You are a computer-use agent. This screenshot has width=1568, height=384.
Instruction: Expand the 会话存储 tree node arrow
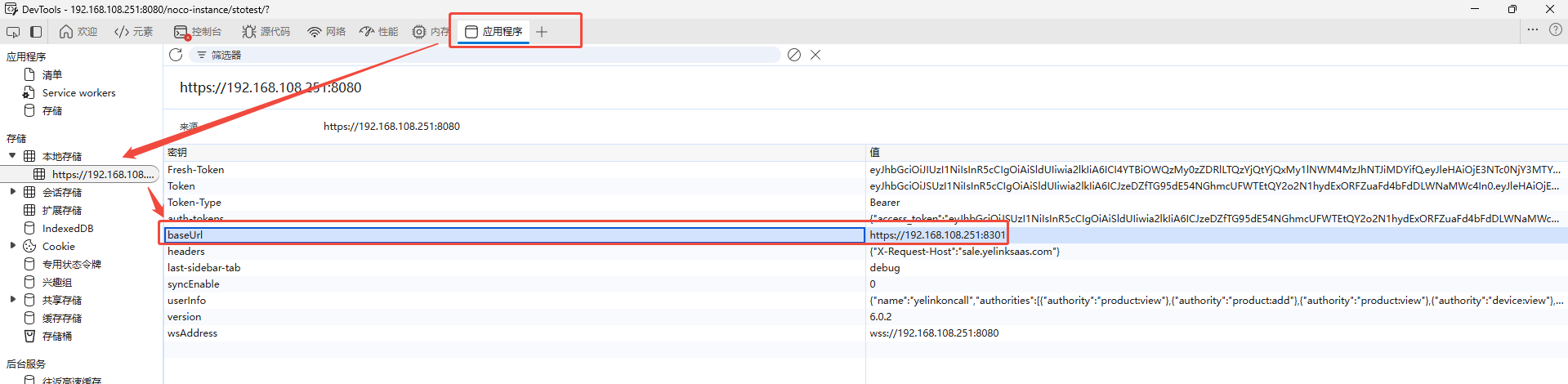(12, 192)
